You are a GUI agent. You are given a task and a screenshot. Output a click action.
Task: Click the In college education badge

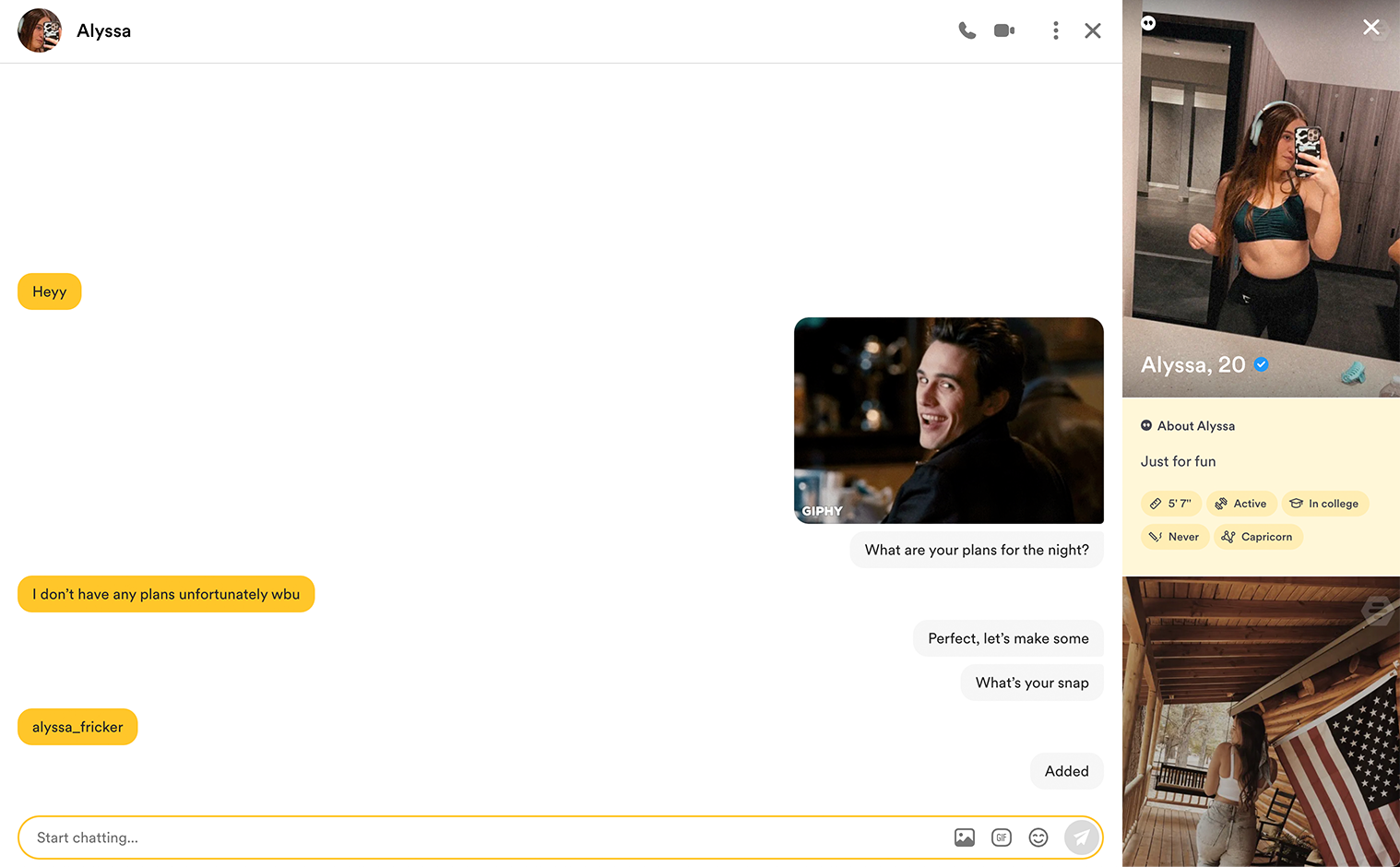tap(1324, 504)
